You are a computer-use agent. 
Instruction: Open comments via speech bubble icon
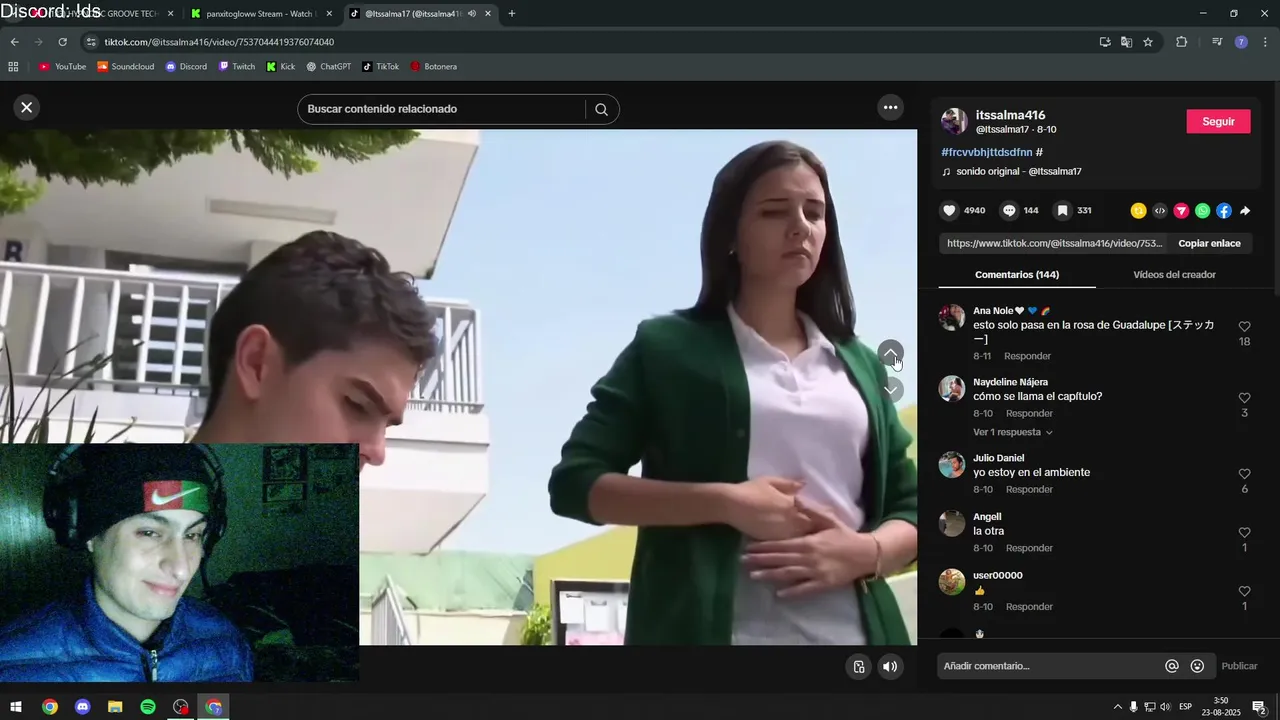coord(1009,211)
